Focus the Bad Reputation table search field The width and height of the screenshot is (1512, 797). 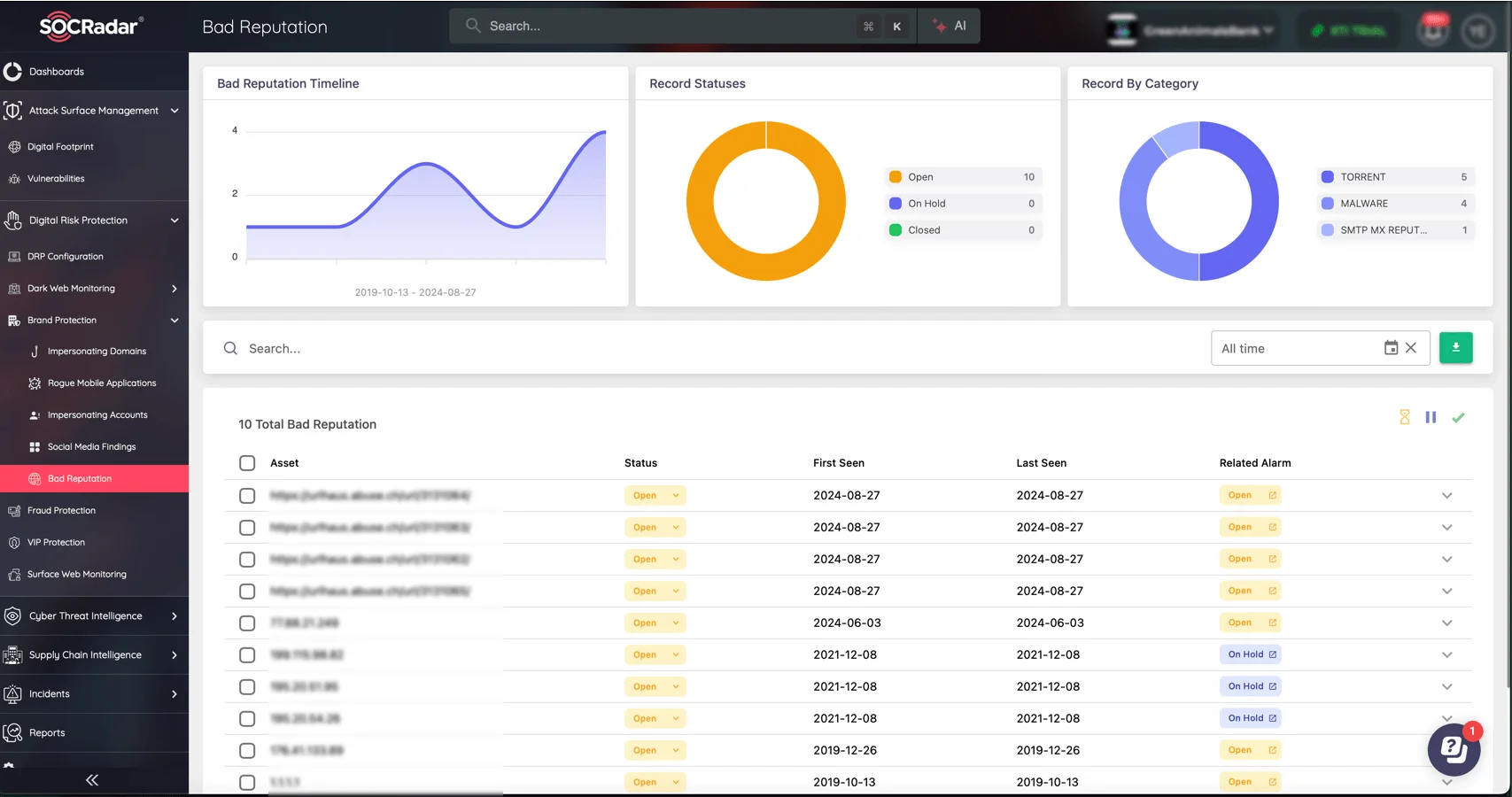pyautogui.click(x=709, y=349)
